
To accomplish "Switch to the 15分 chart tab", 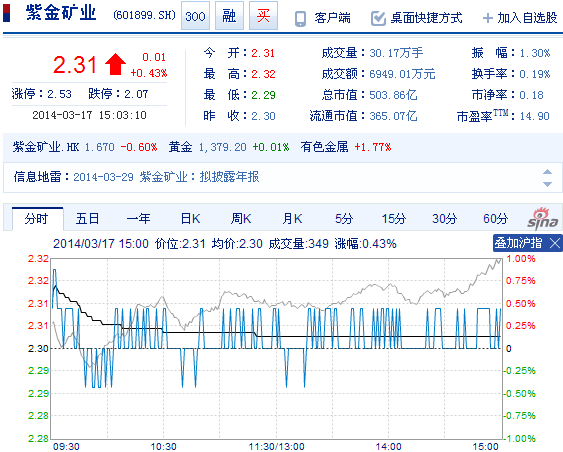I will pyautogui.click(x=394, y=219).
